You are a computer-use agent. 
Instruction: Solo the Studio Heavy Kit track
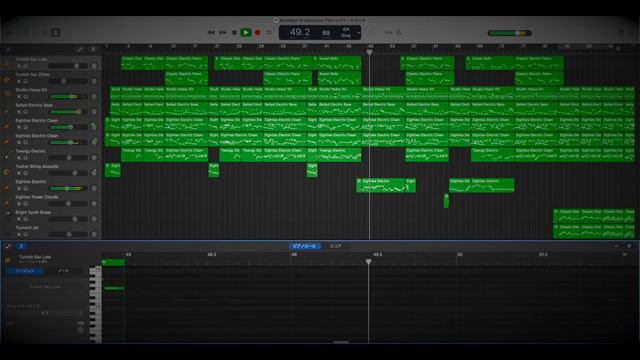click(x=25, y=97)
